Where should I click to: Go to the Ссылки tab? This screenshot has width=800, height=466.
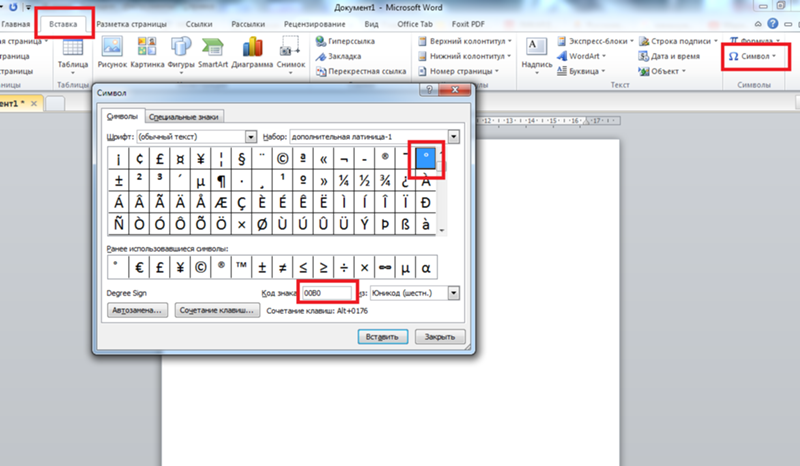click(x=199, y=24)
